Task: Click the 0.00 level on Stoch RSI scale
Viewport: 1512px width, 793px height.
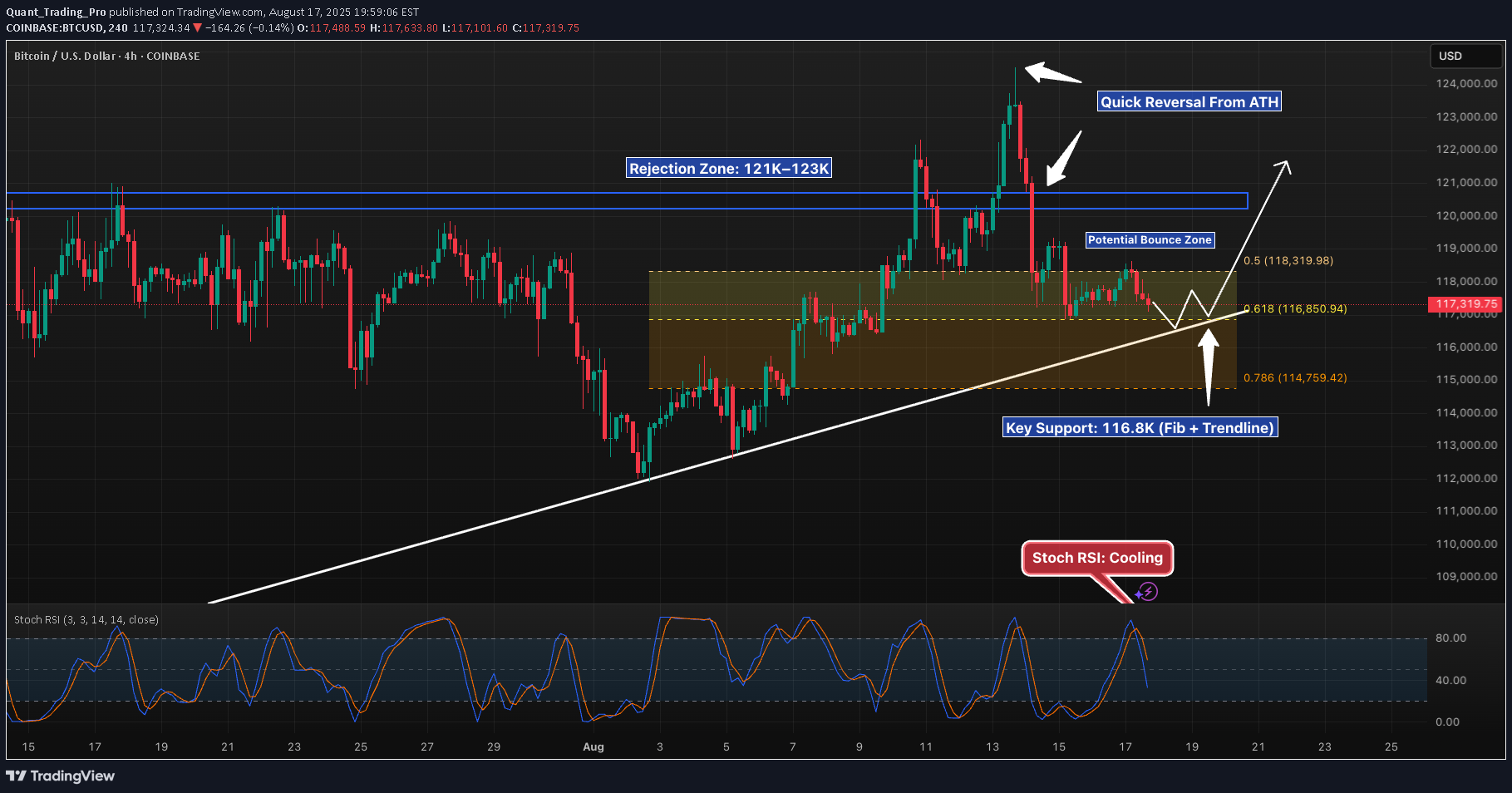Action: point(1447,722)
